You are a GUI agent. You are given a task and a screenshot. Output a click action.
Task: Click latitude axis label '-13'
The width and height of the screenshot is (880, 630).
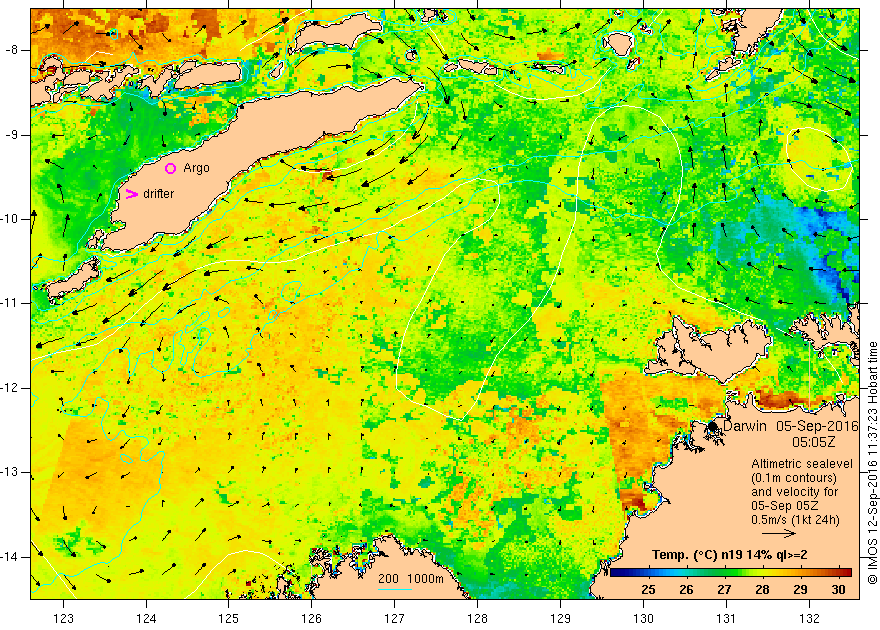tap(10, 472)
